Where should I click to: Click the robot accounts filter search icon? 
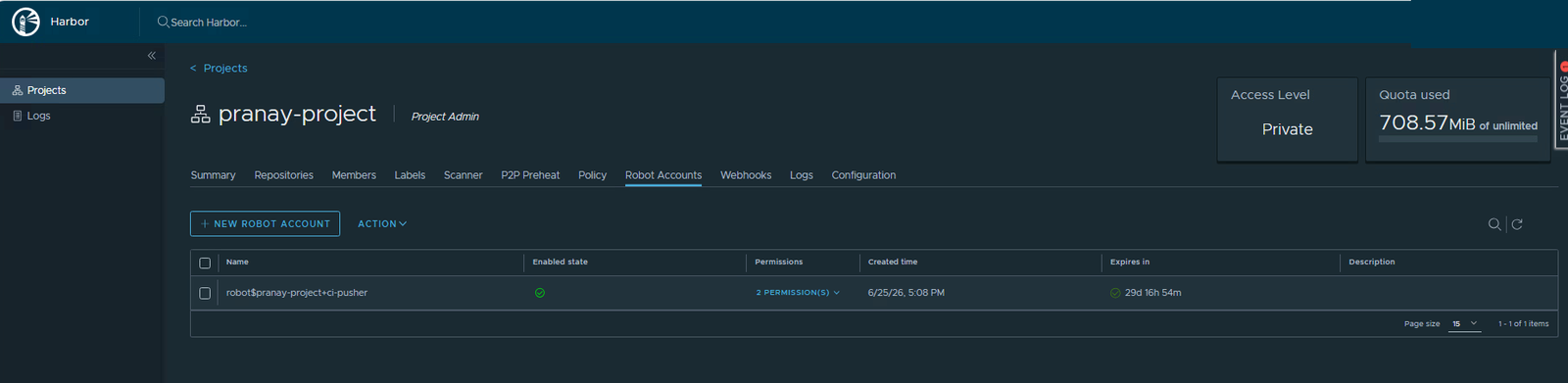(1494, 224)
